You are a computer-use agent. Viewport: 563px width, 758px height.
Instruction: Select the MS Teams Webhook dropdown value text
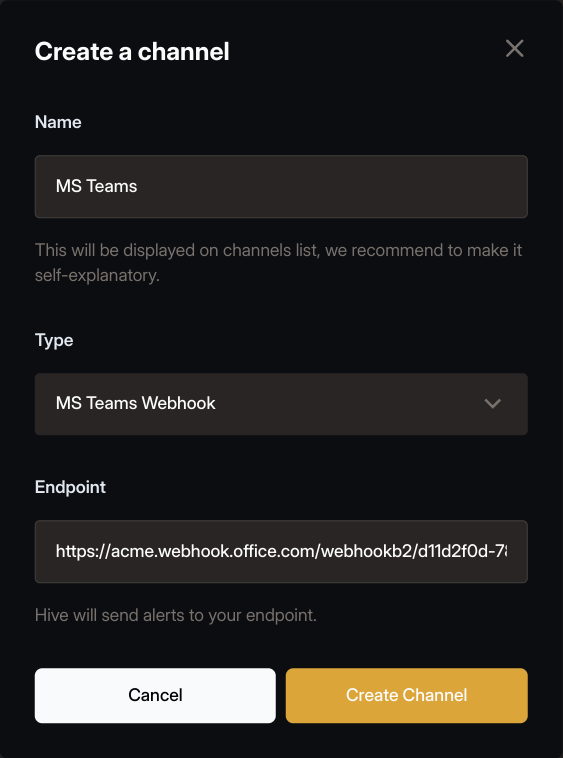[135, 403]
